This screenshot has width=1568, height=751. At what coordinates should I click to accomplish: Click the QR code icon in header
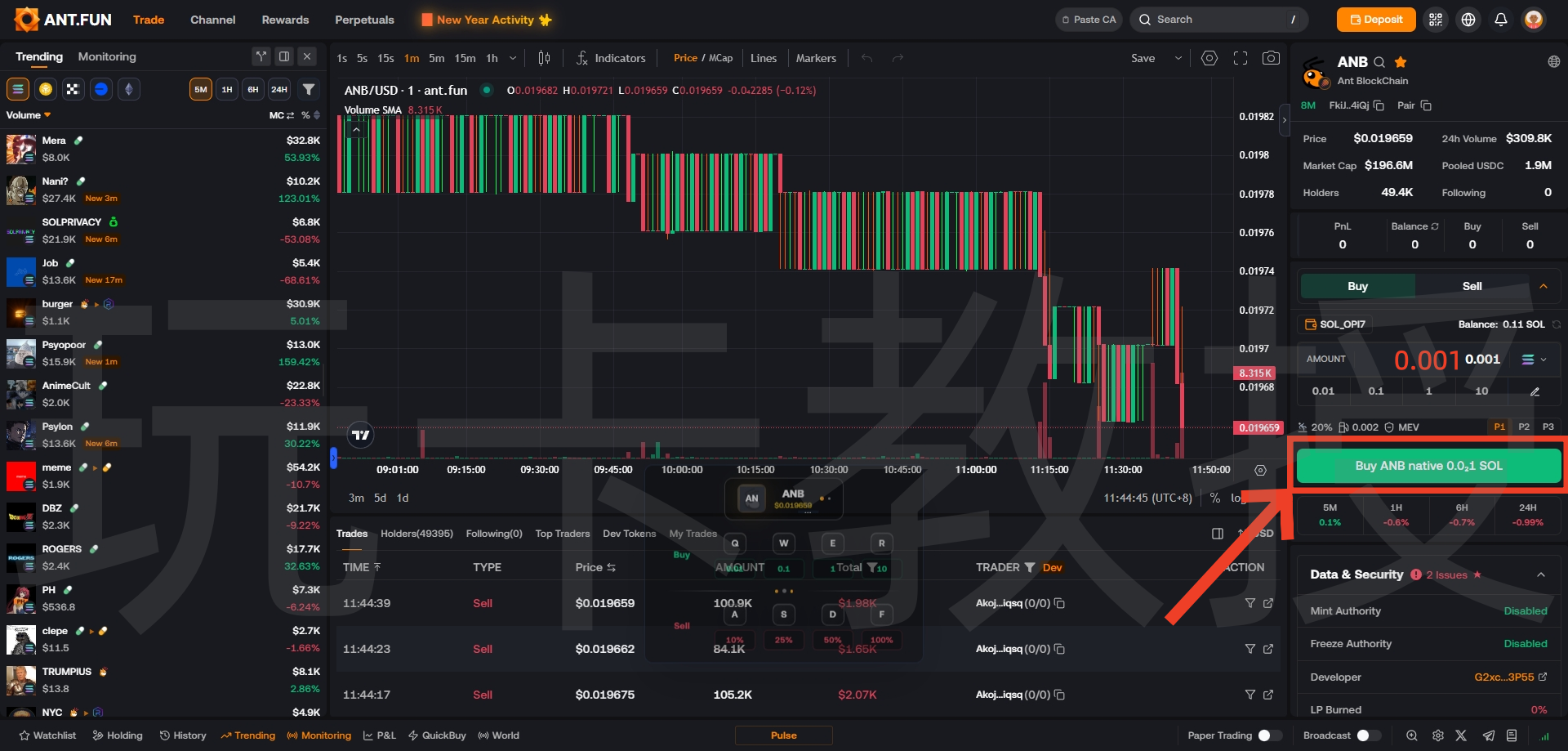(1436, 20)
